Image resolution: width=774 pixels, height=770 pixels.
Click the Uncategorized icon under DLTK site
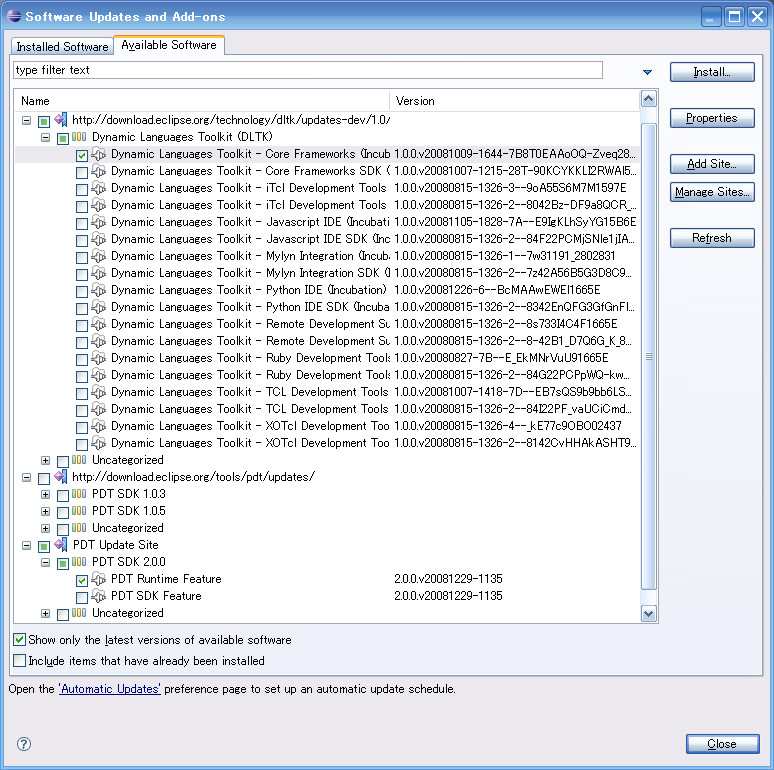(x=79, y=460)
